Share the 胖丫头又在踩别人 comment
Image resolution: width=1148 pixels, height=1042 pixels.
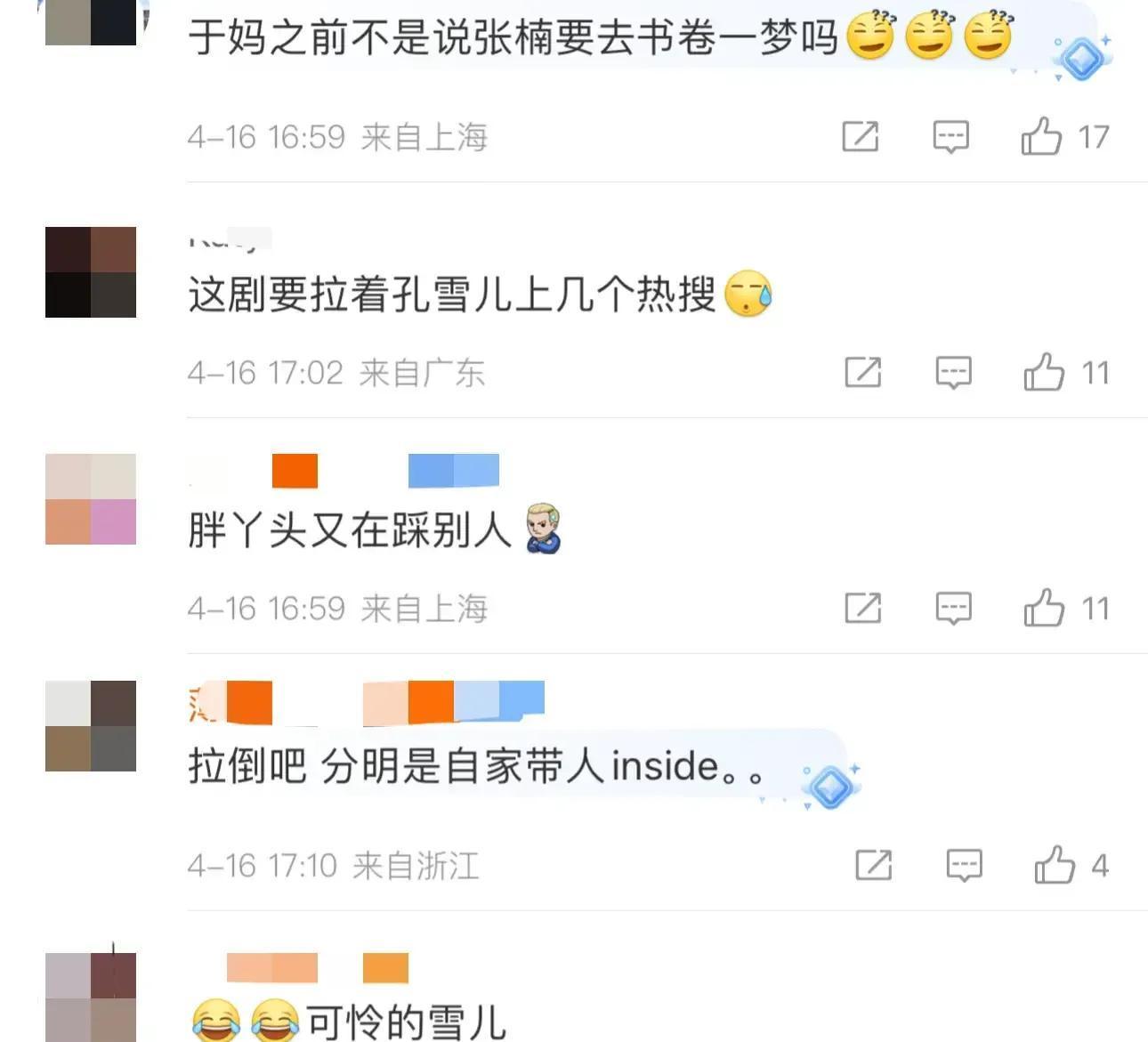[x=863, y=609]
